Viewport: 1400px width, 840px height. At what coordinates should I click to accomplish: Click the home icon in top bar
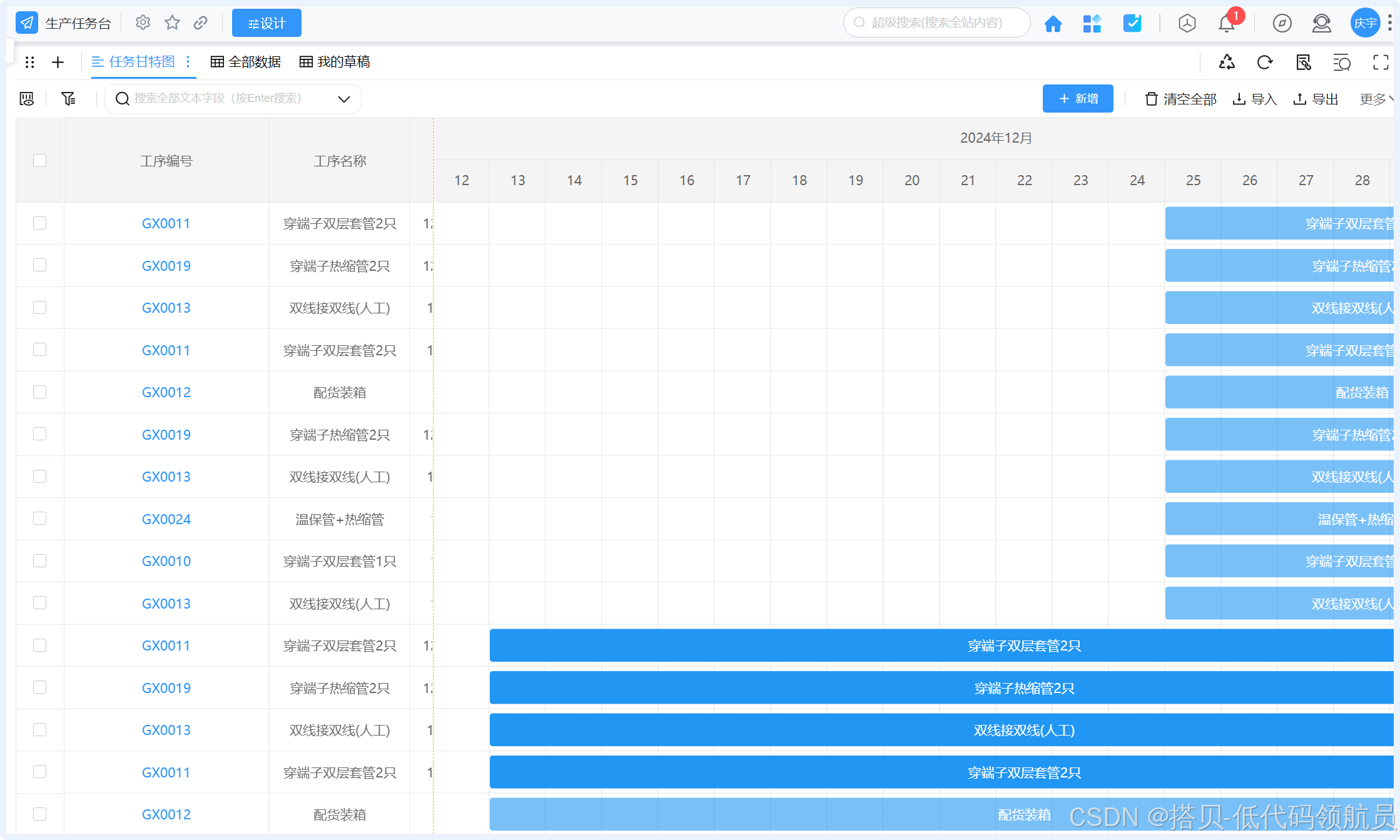click(1053, 24)
